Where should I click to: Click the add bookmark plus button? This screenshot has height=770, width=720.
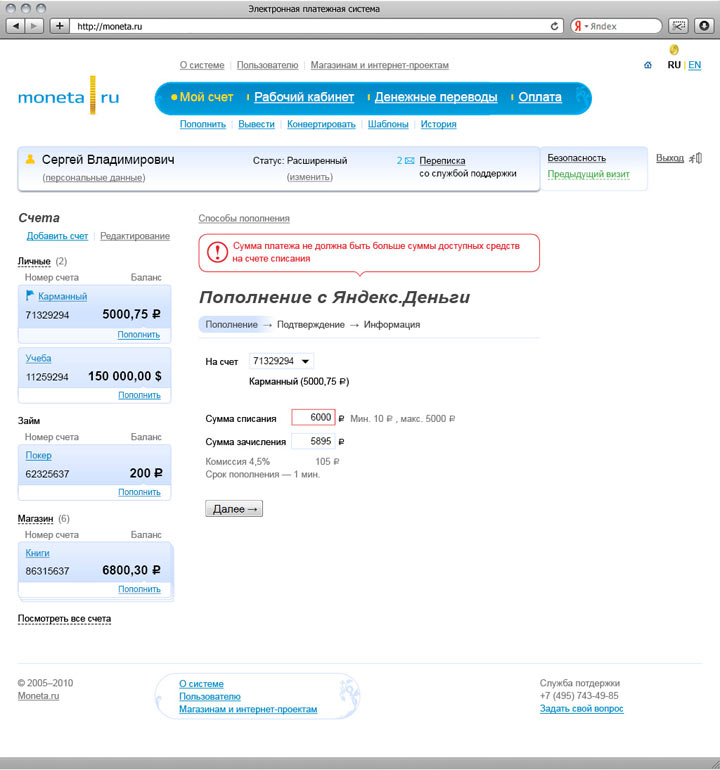pos(59,26)
